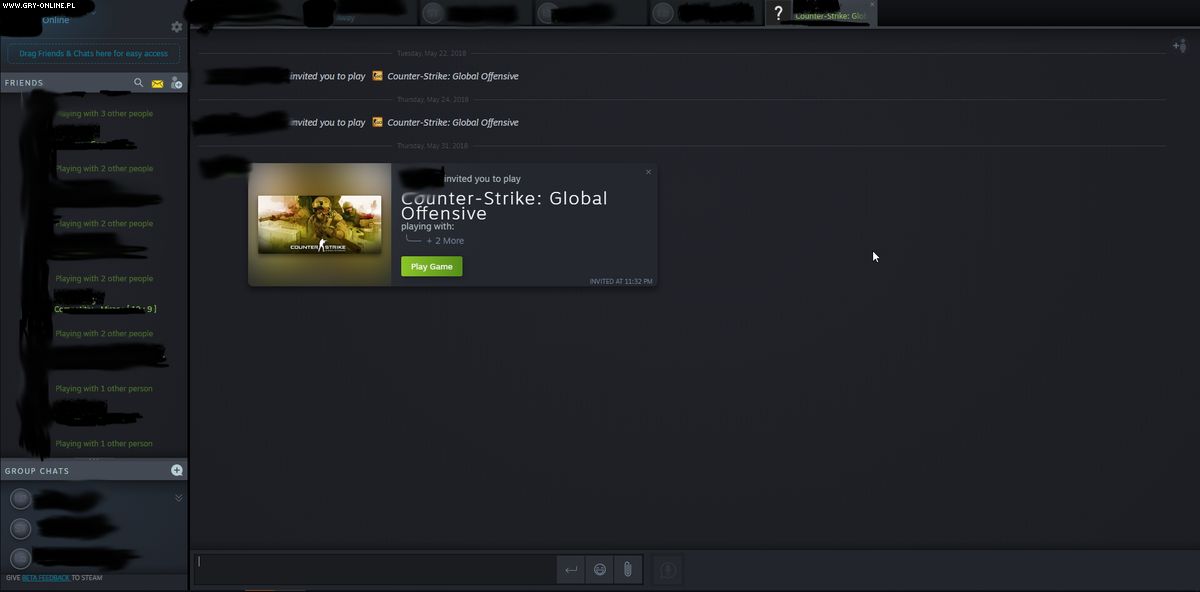
Task: Start a voice chat
Action: 668,570
